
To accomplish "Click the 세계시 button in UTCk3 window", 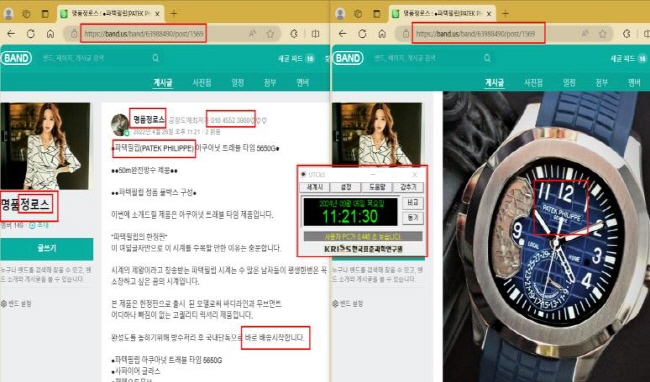I will click(x=315, y=187).
